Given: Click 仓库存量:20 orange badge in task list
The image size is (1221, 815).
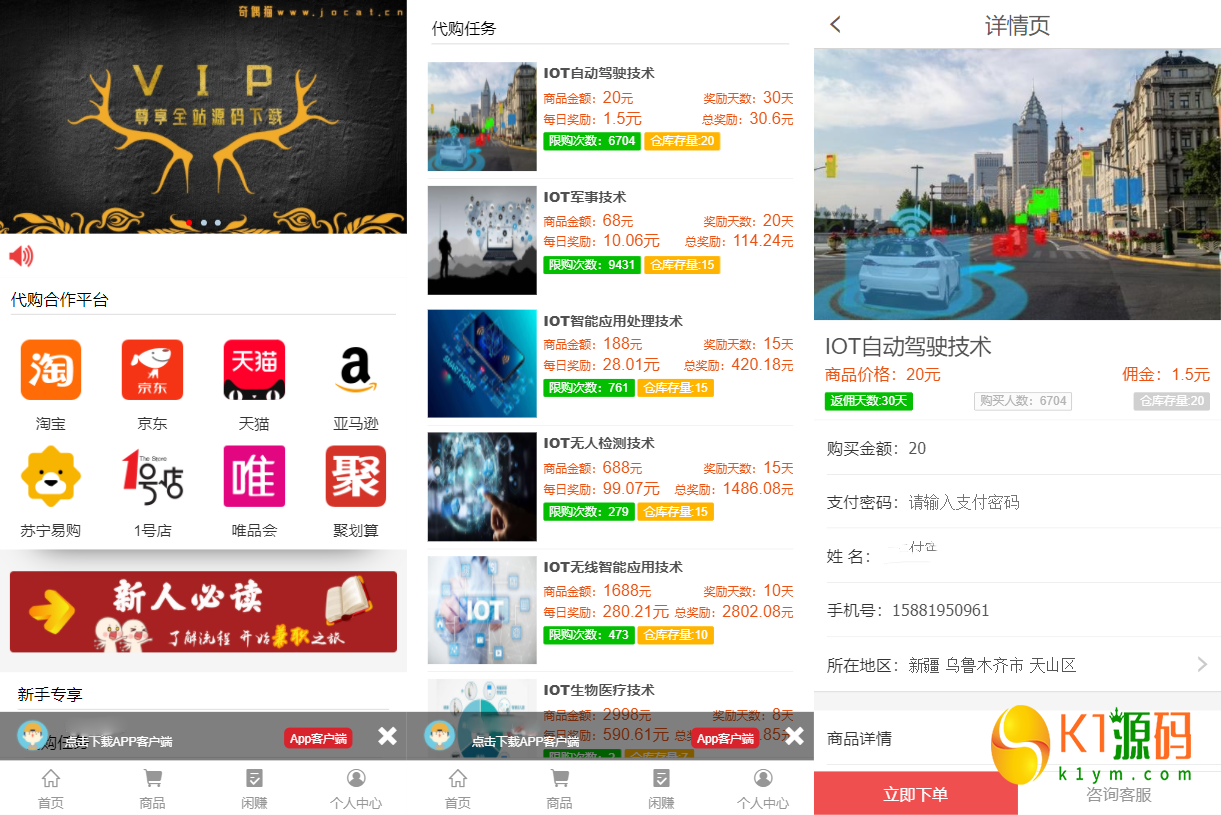Looking at the screenshot, I should [682, 141].
